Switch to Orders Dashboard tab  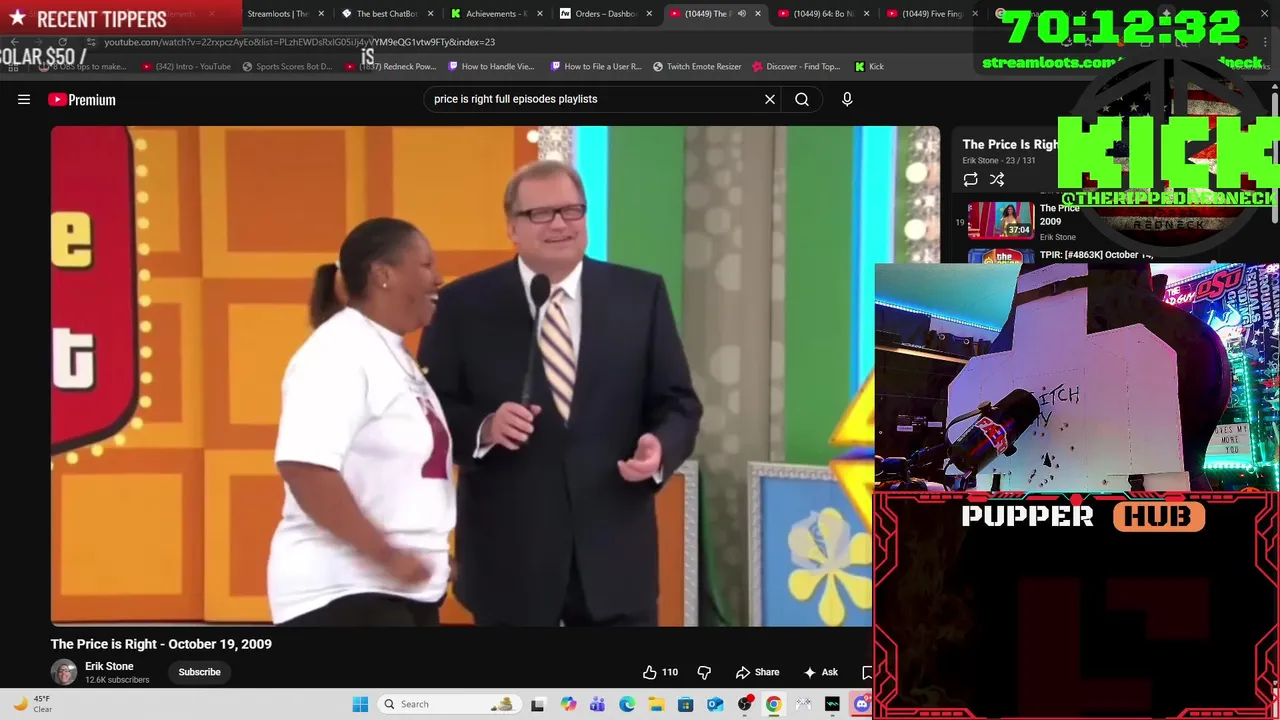pyautogui.click(x=606, y=14)
